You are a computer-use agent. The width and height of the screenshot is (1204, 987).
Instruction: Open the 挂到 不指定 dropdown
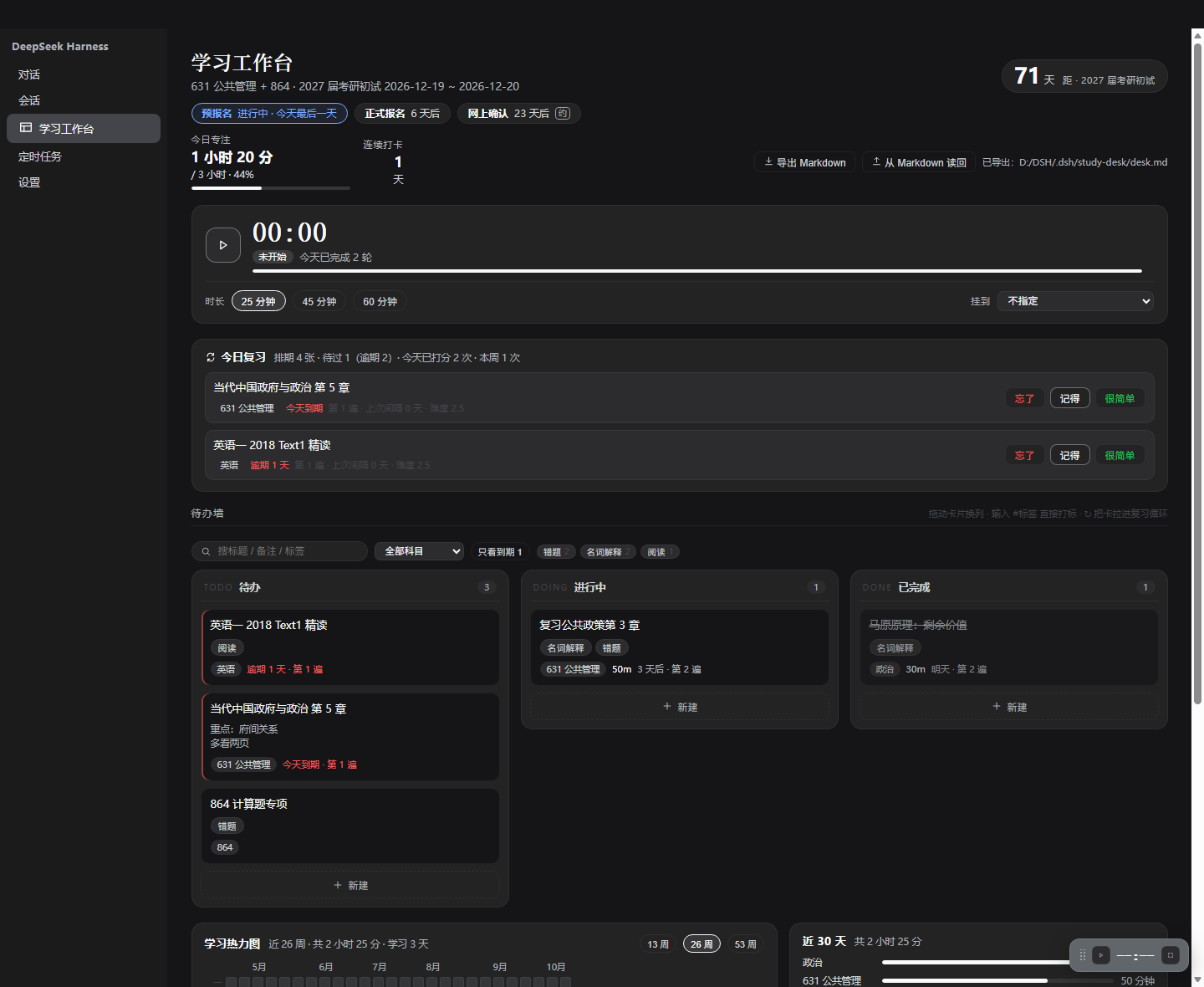(x=1075, y=301)
